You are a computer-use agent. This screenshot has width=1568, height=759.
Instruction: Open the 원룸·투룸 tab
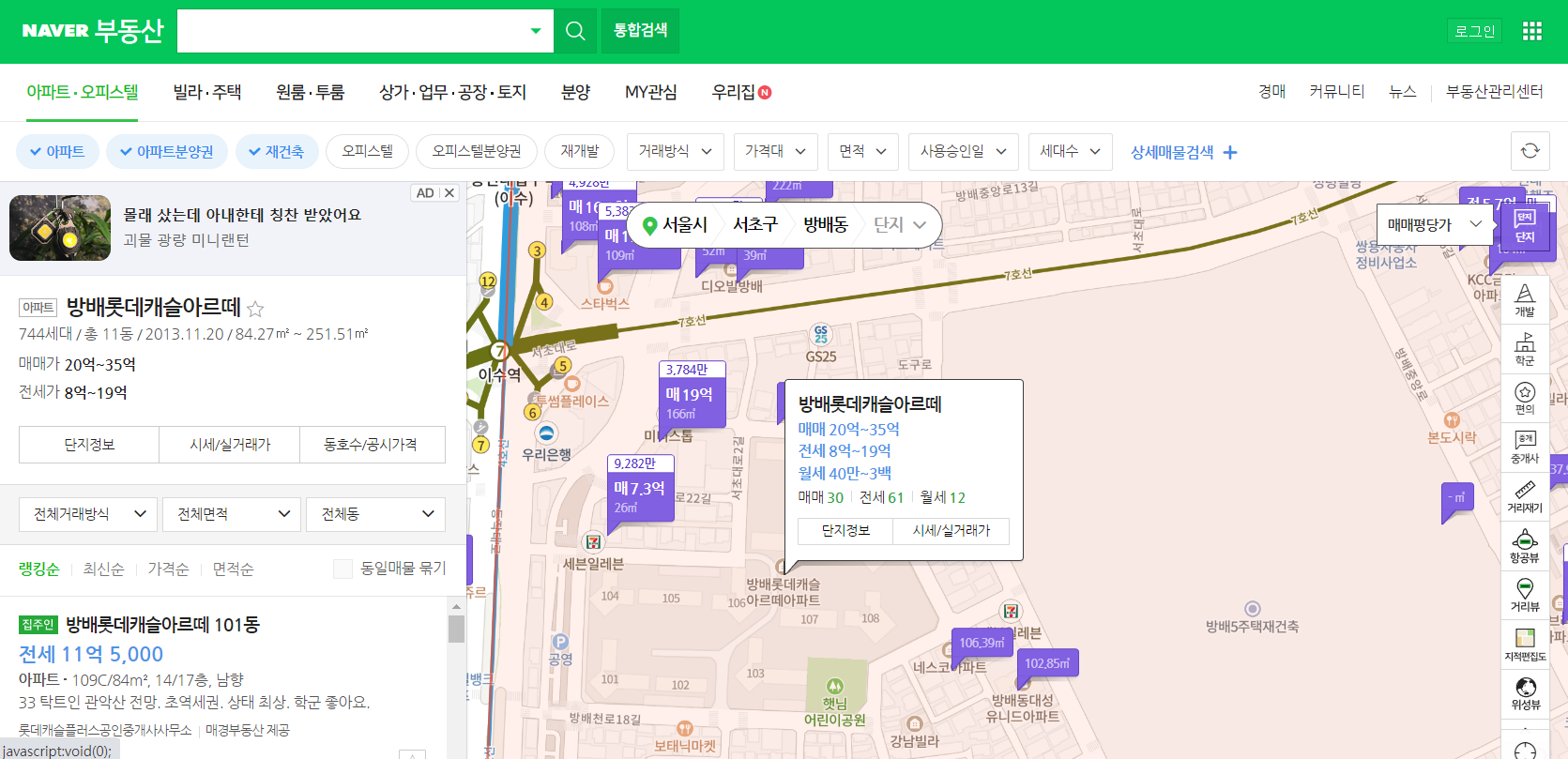pos(310,92)
